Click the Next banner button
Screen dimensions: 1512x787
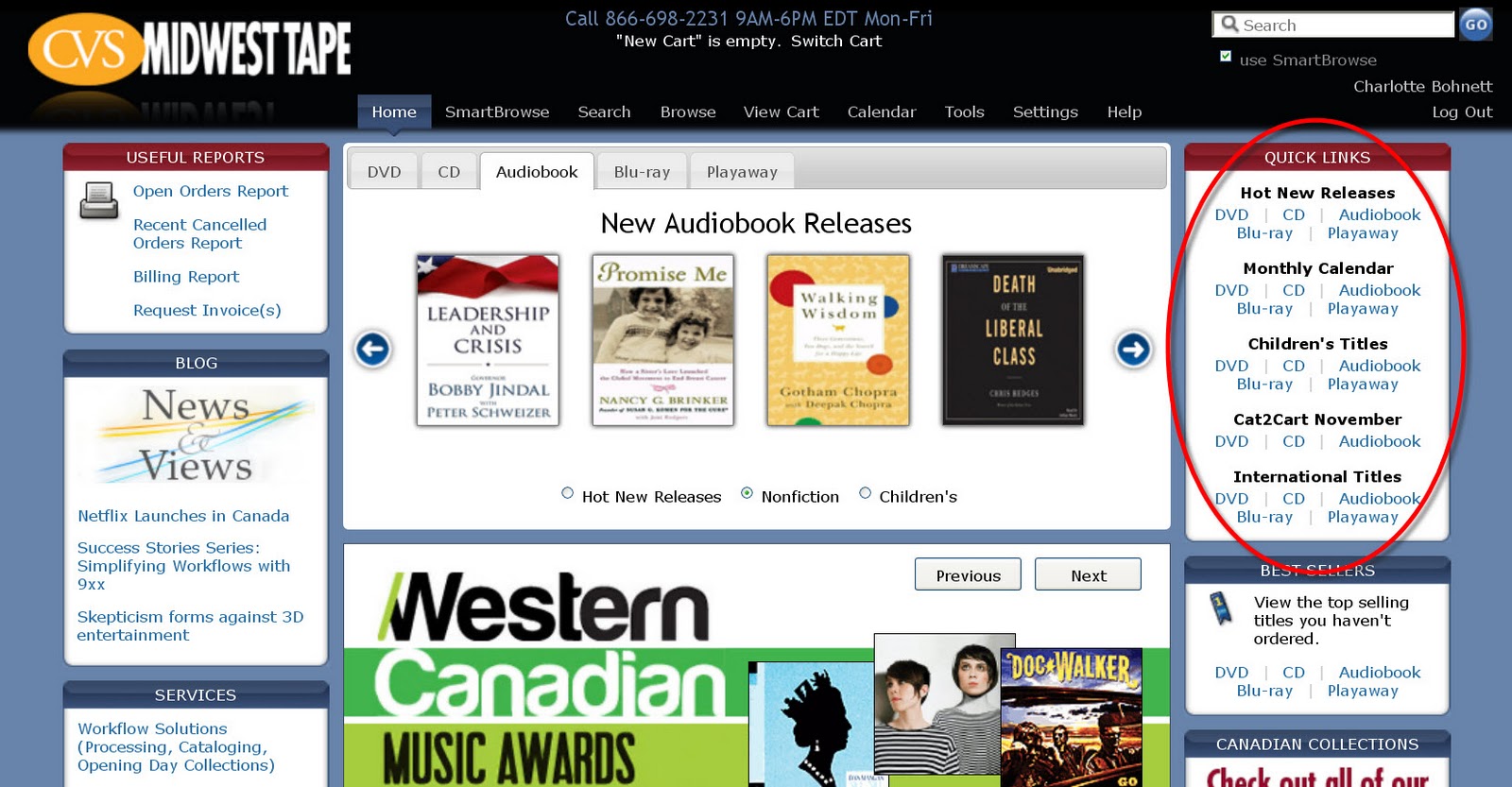coord(1088,574)
